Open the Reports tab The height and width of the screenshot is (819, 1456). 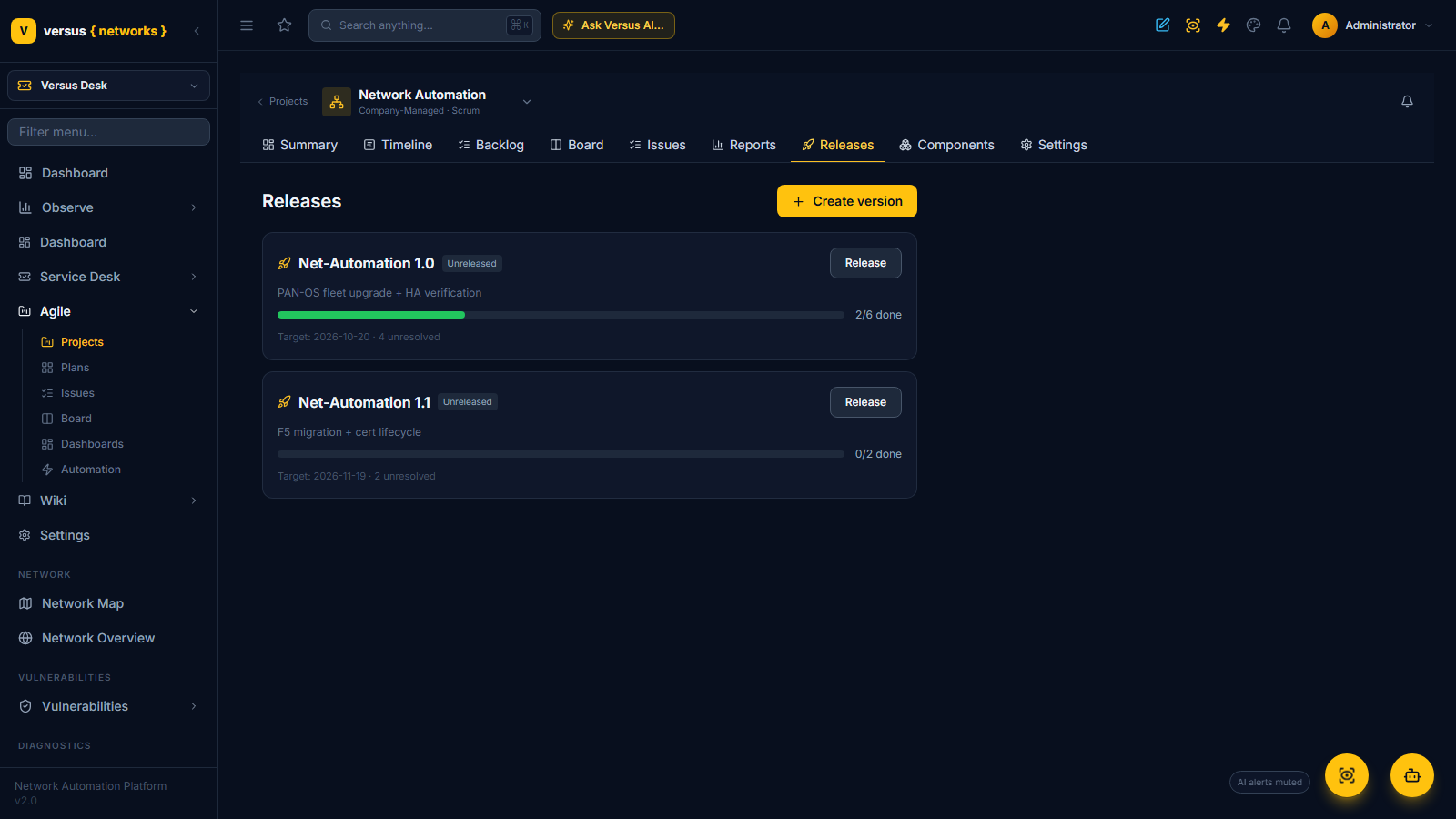(743, 145)
